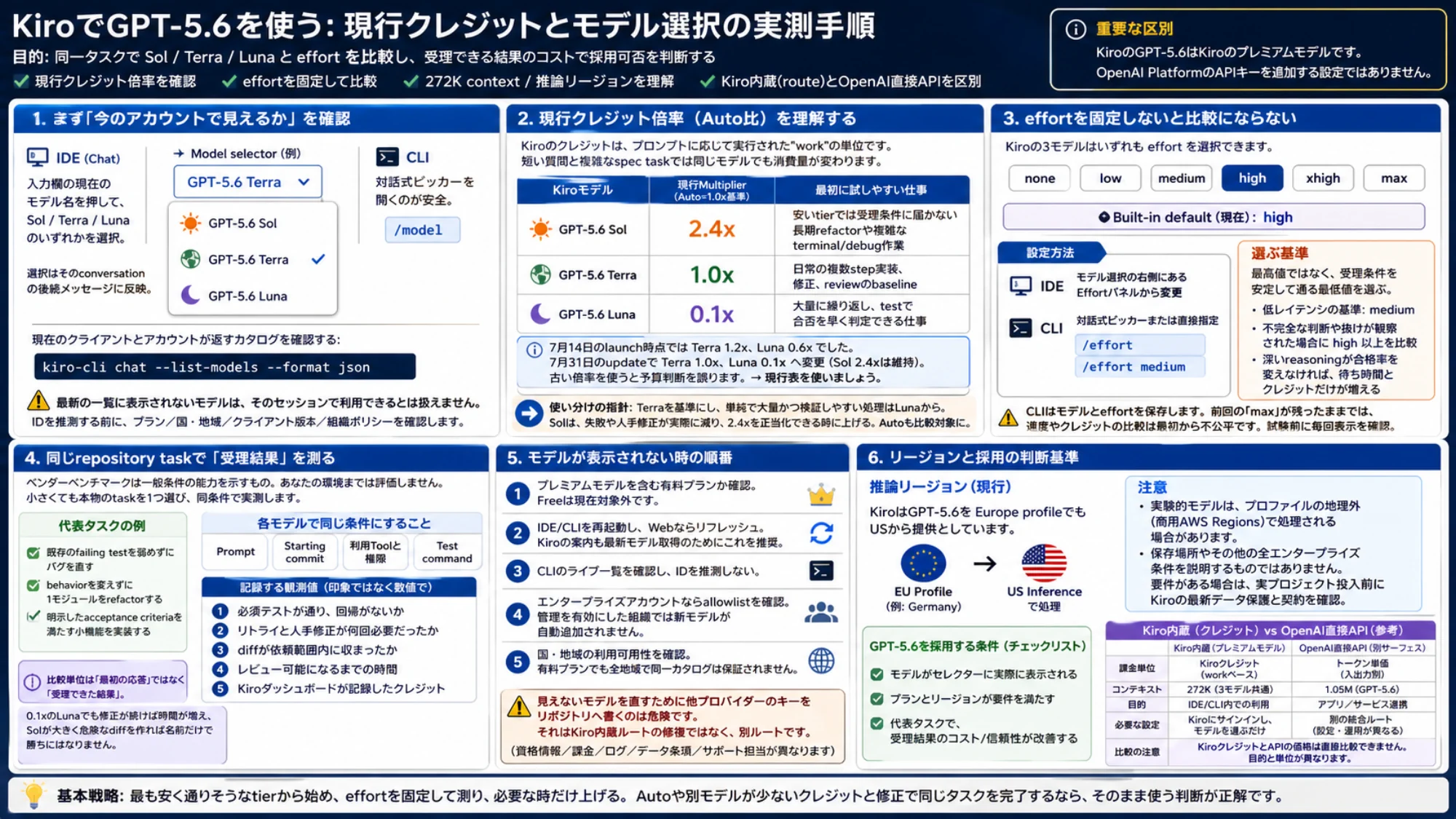Click the IDE (Chat) monitor icon
Viewport: 1456px width, 819px height.
[37, 158]
